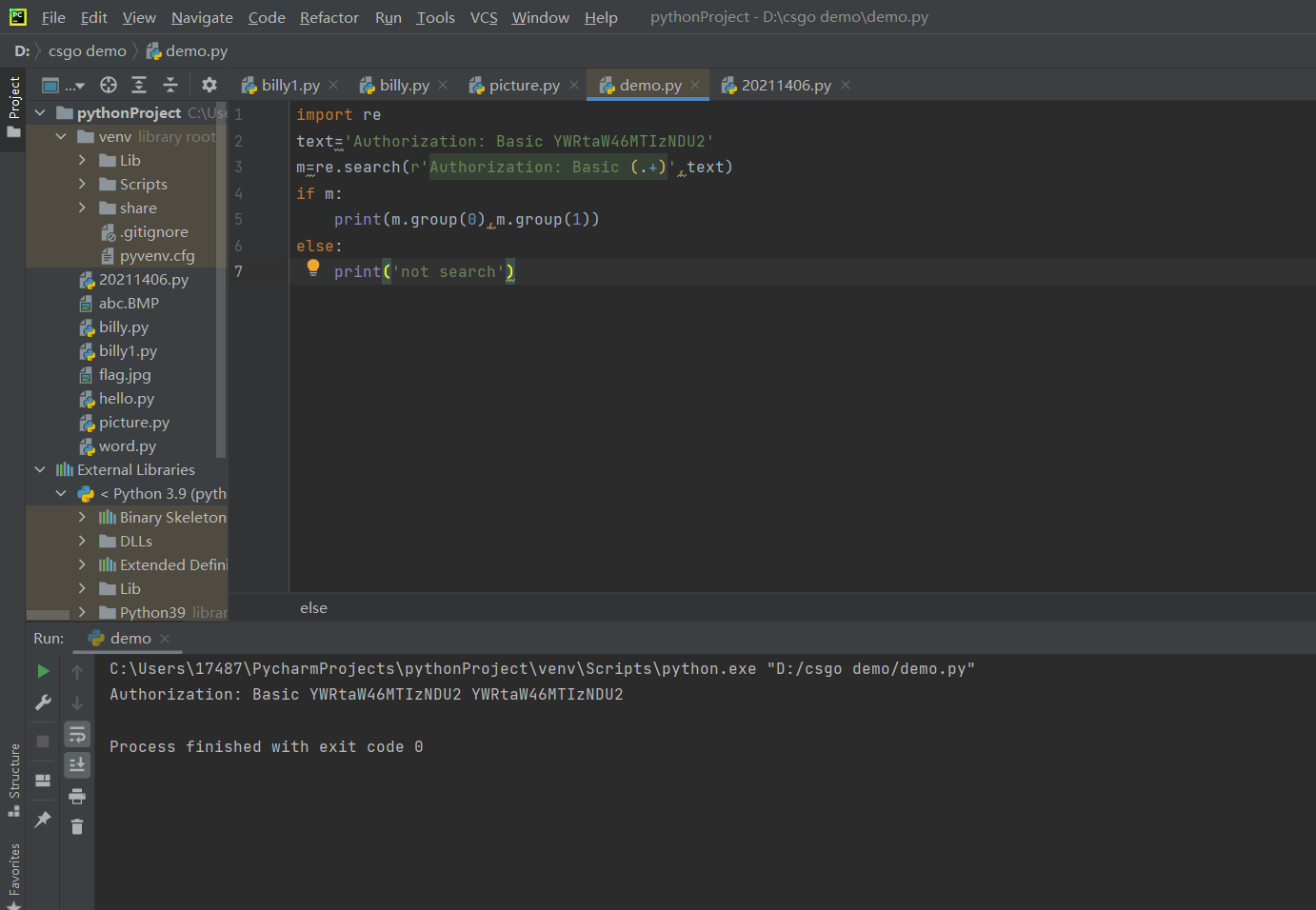Close the picture.py editor tab
1316x910 pixels.
[x=574, y=85]
